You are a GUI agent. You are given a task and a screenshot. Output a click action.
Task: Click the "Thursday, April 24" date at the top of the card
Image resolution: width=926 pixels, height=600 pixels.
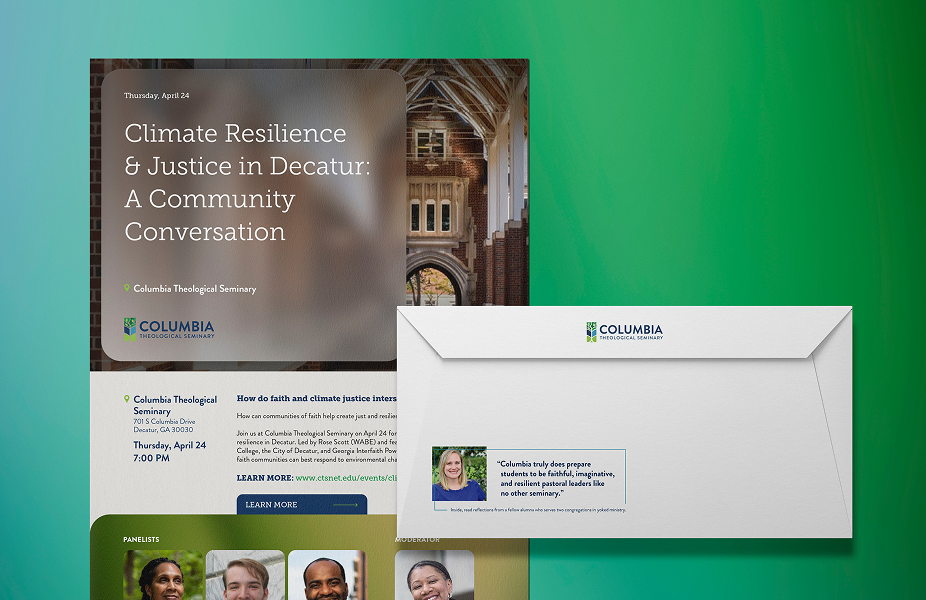click(x=156, y=95)
